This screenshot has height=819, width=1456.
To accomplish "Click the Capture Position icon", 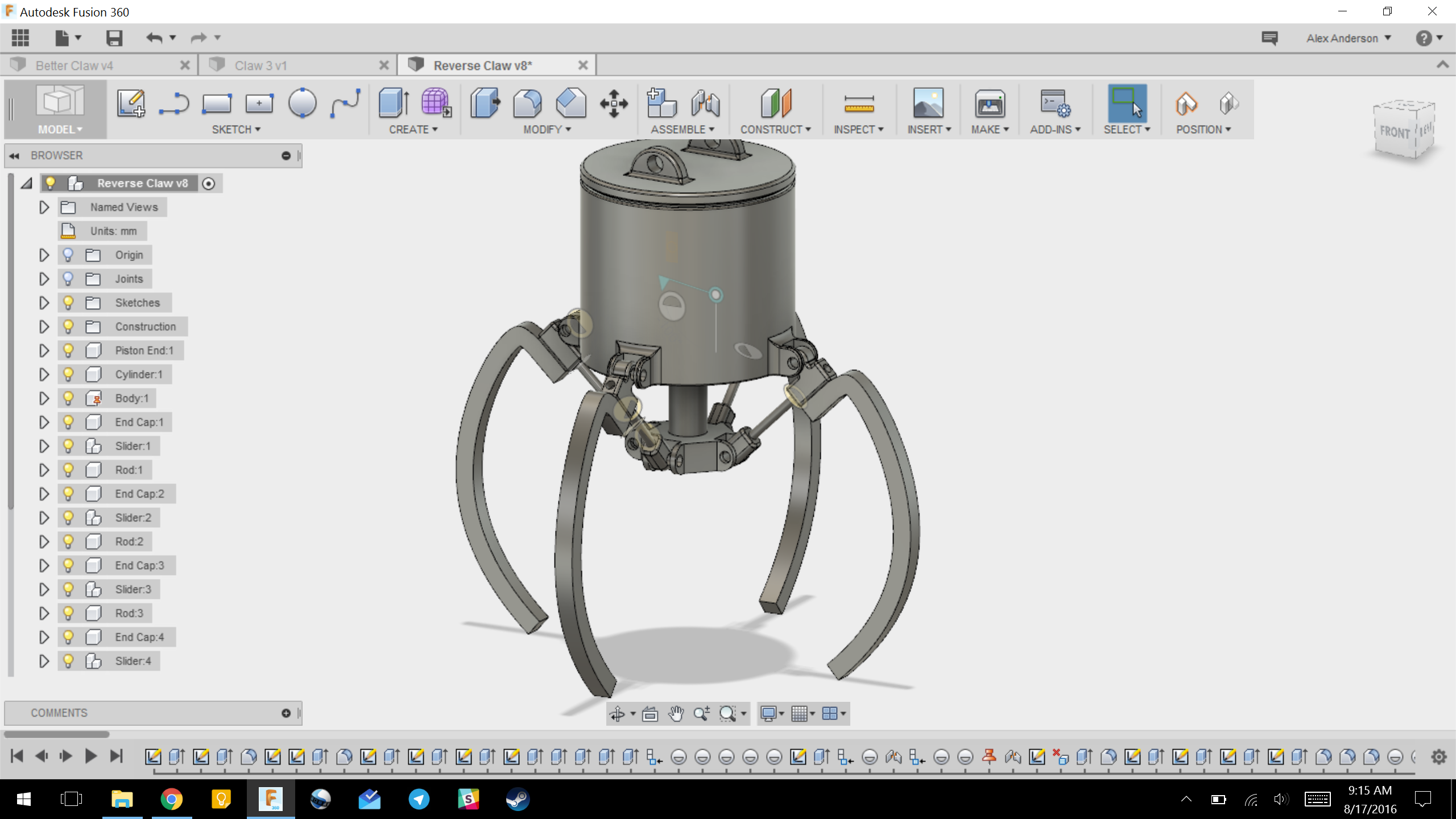I will click(1186, 103).
